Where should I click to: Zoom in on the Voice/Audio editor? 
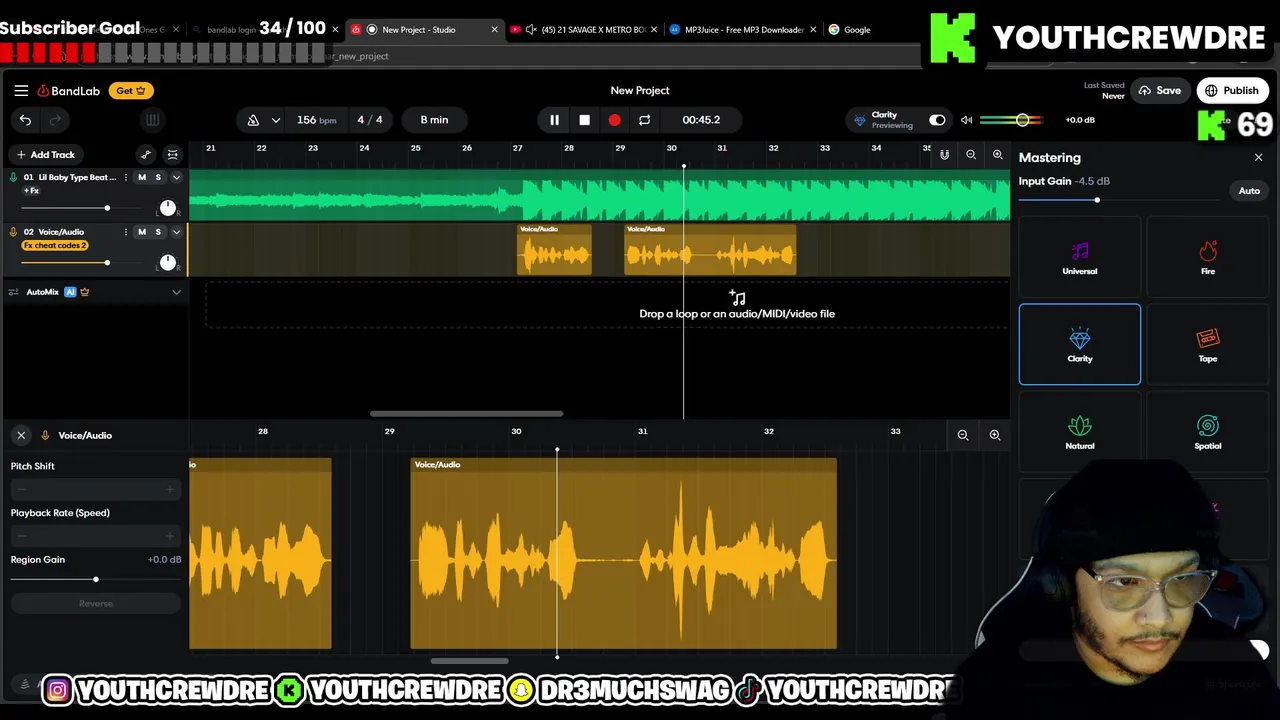tap(995, 435)
